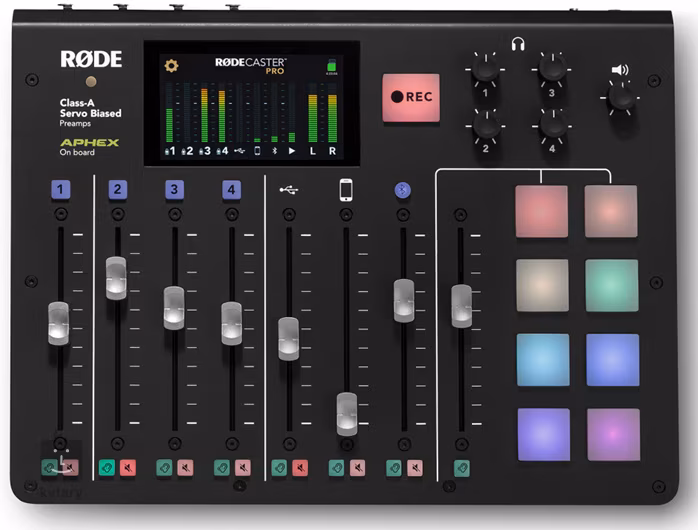Toggle the green solo button for channel 3
The image size is (698, 530).
[x=164, y=468]
